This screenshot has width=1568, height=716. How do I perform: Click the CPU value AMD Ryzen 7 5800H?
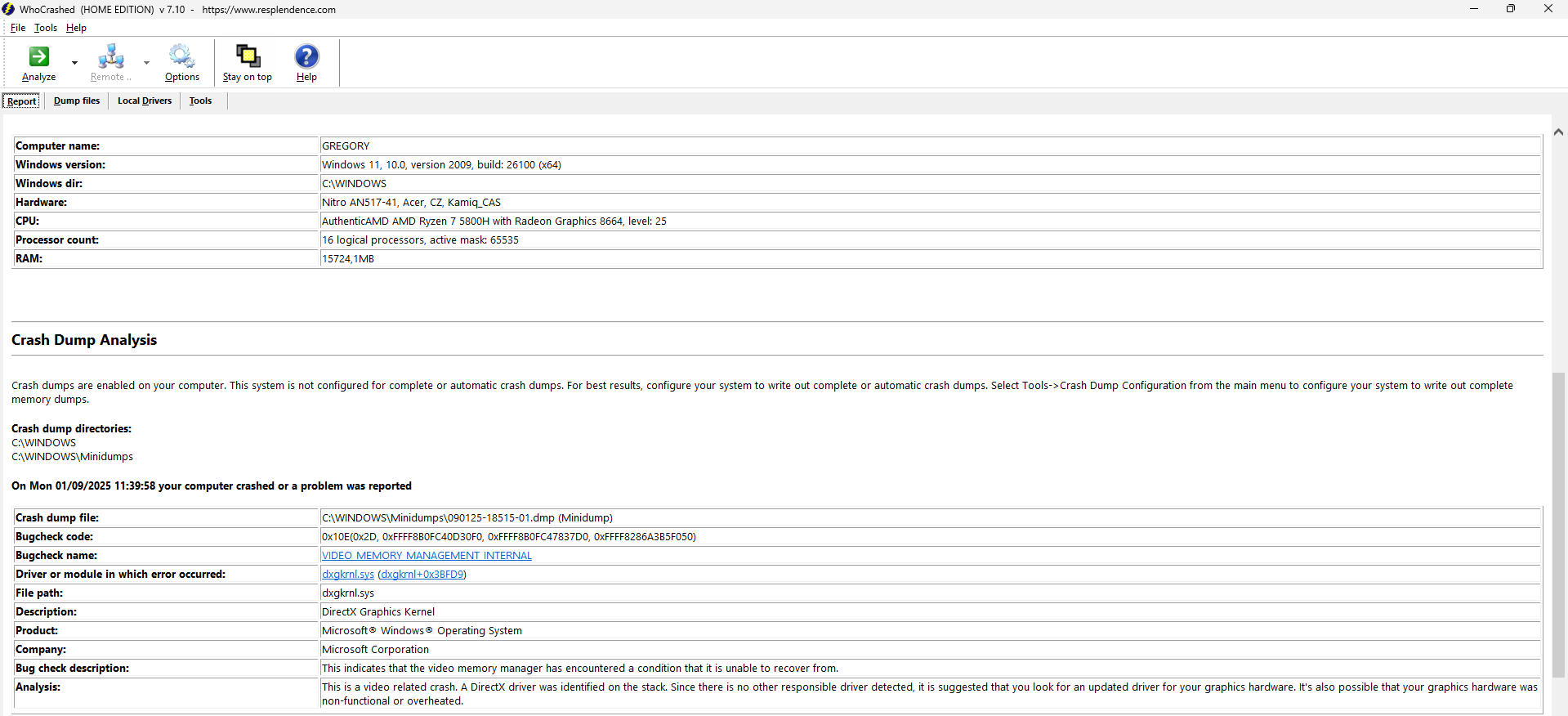[x=494, y=222]
